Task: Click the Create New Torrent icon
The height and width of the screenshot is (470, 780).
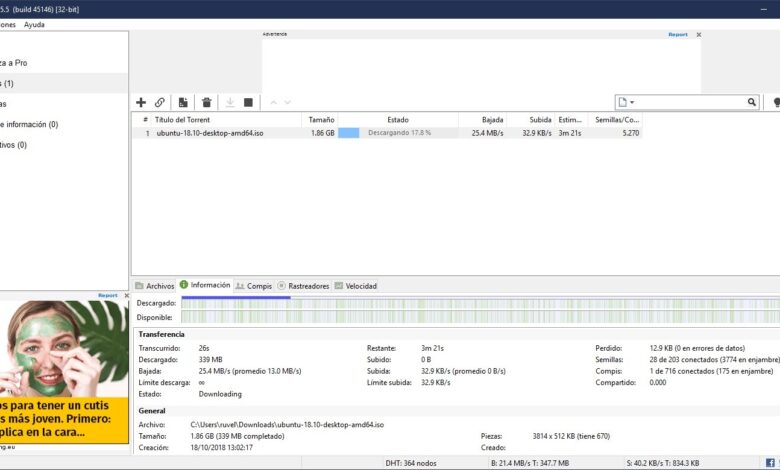Action: (x=183, y=102)
